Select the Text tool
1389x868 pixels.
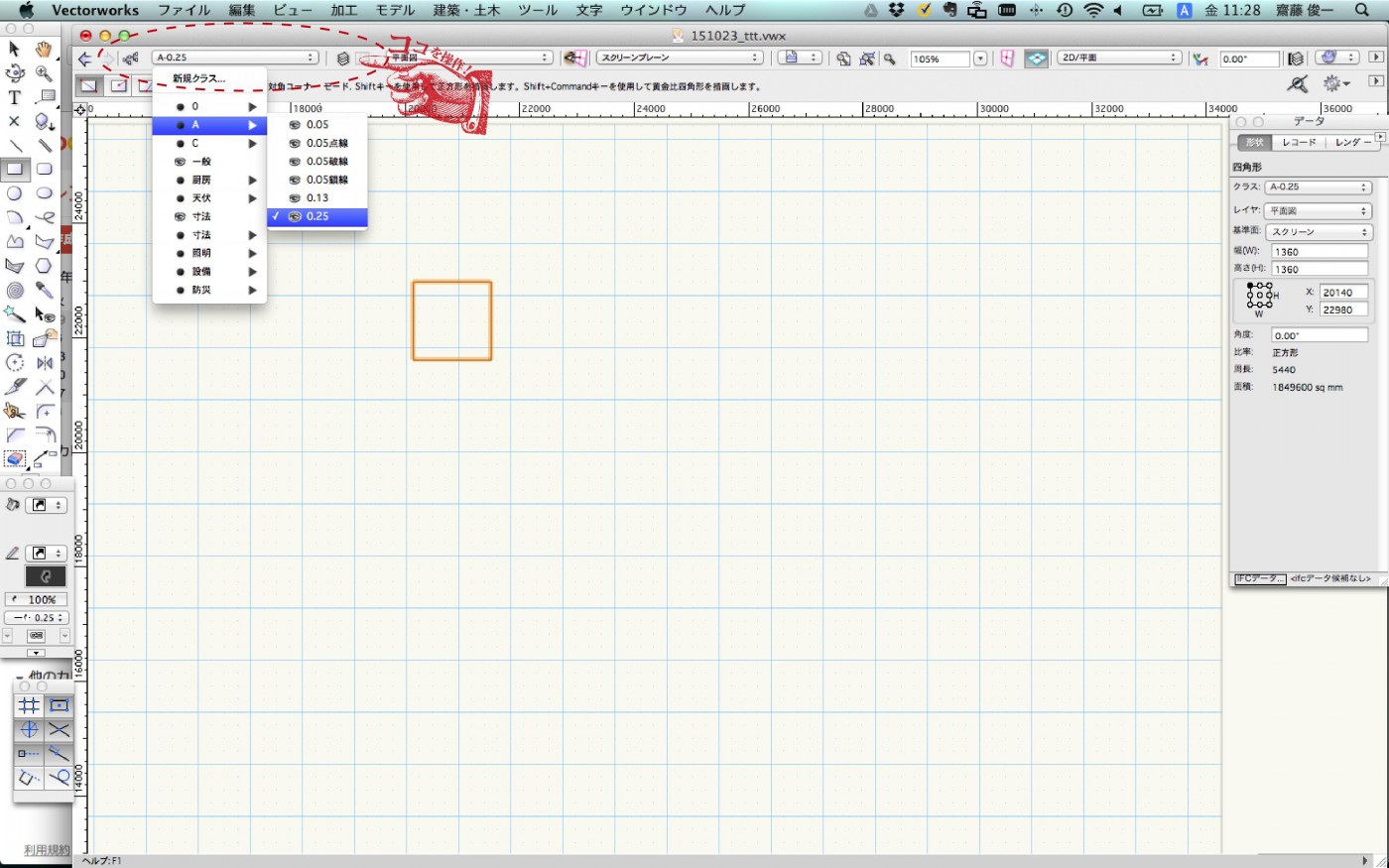coord(14,97)
